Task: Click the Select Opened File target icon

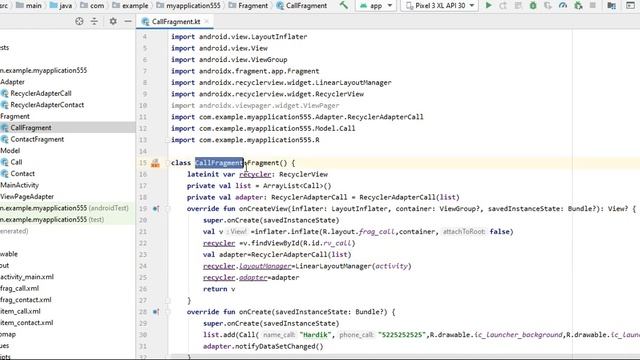Action: 79,21
